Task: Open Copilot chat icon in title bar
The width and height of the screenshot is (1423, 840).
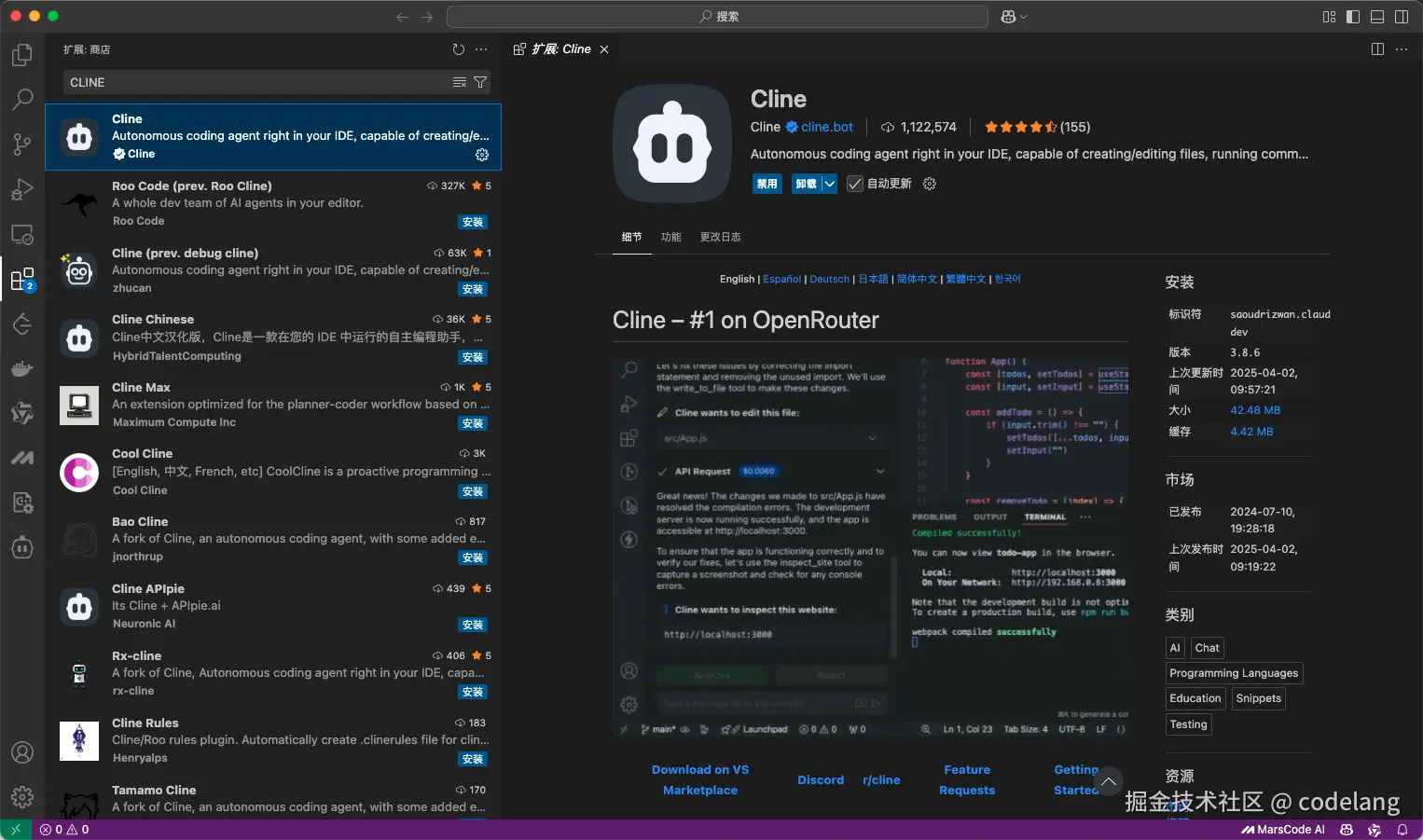Action: 1009,17
